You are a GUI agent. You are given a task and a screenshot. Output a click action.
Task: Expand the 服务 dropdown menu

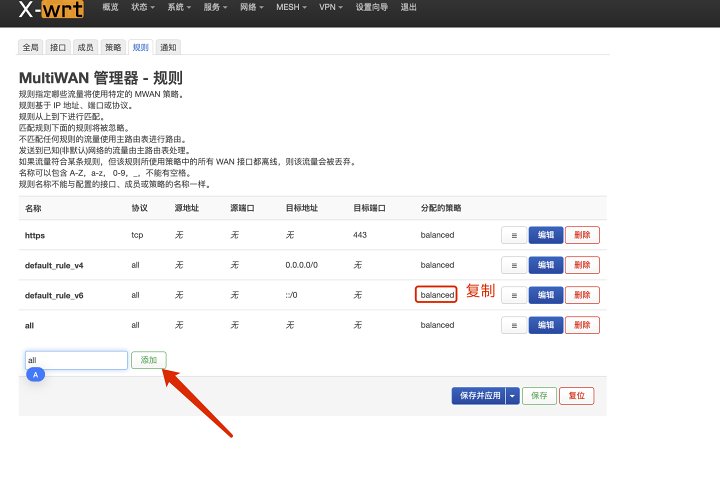click(x=215, y=7)
